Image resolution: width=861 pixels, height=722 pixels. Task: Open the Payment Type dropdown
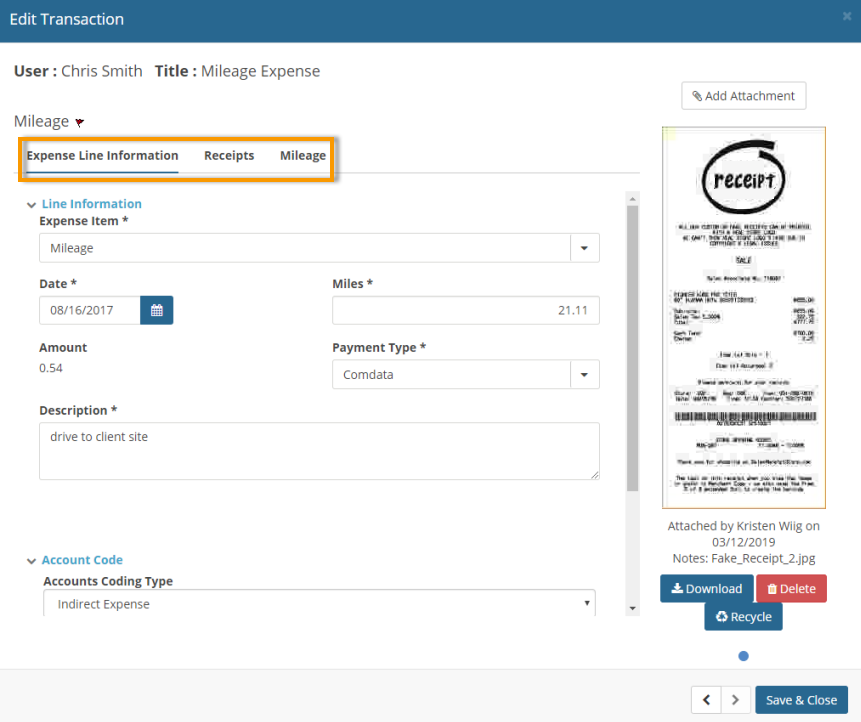pyautogui.click(x=584, y=373)
